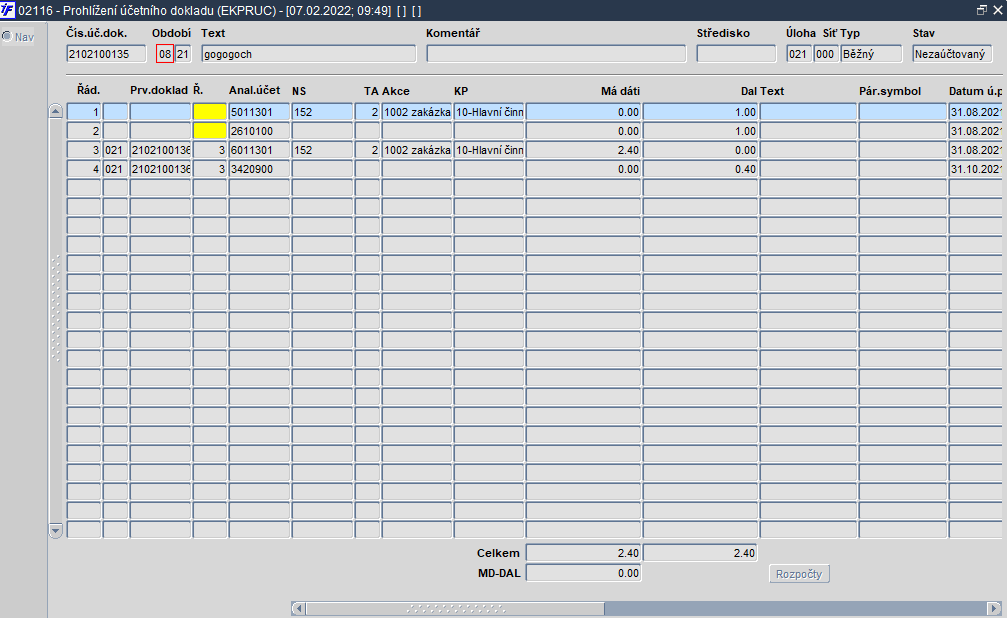Click the Prv.doklad cell in row 3

click(161, 150)
